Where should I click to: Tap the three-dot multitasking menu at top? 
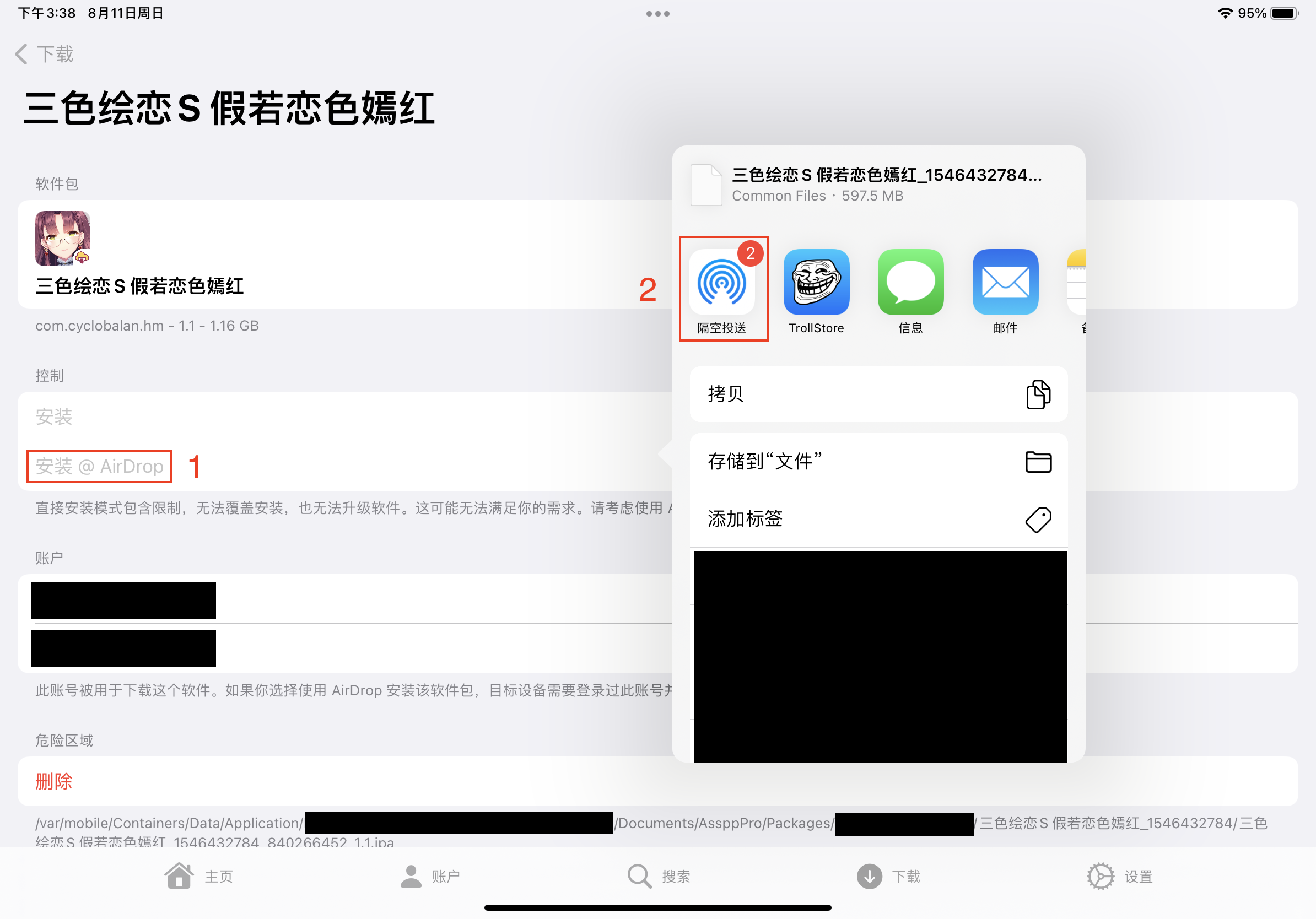[657, 14]
